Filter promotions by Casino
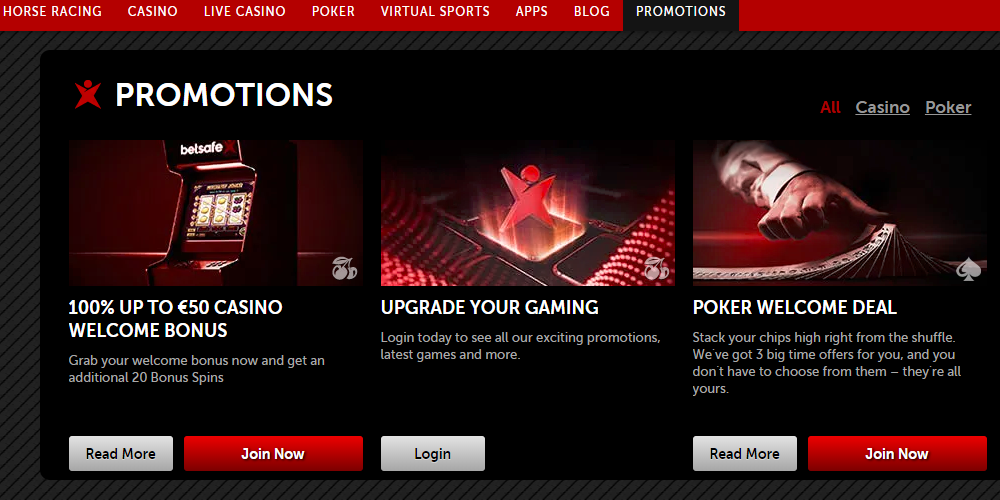Screen dimensions: 1000x500 pos(883,107)
